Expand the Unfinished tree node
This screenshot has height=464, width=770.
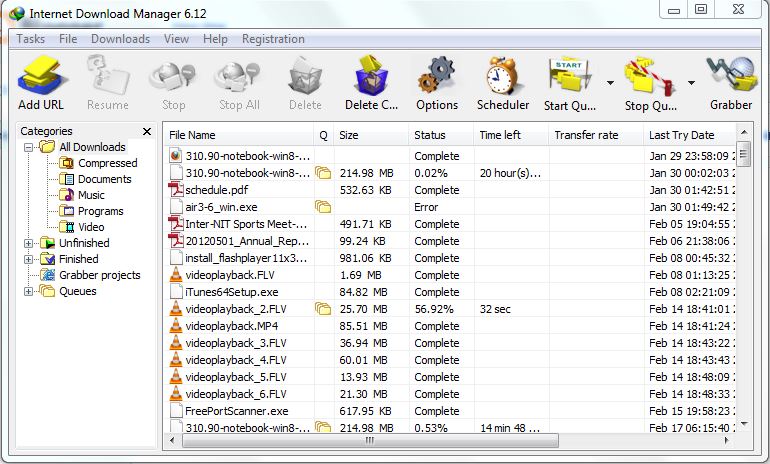28,243
